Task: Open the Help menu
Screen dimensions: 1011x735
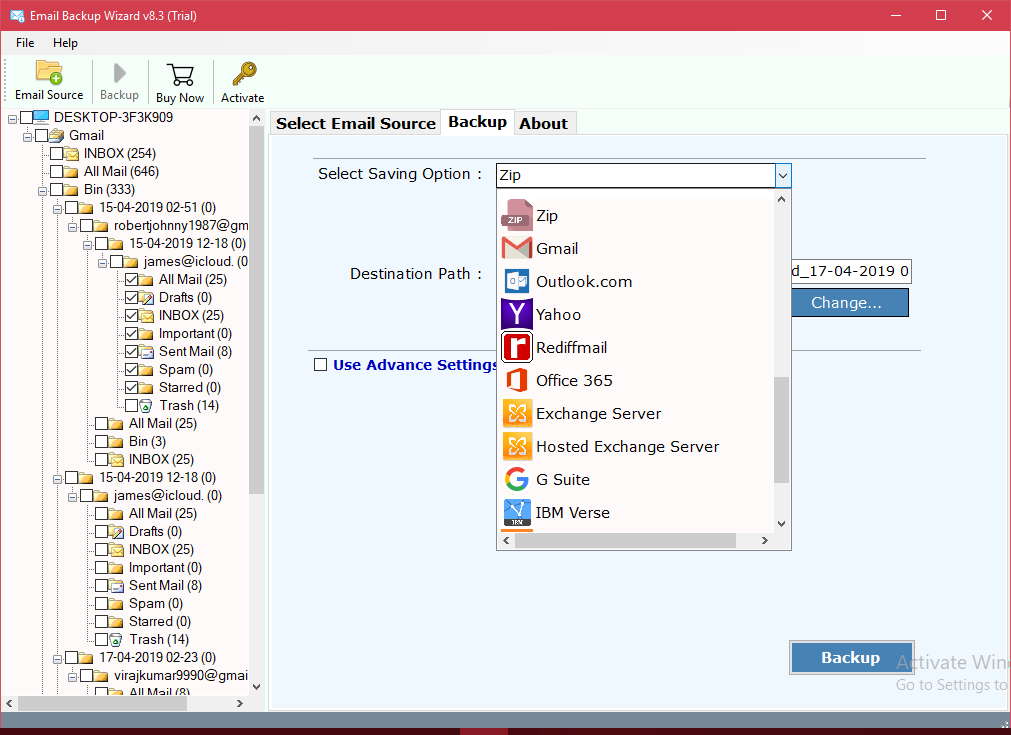Action: point(65,43)
